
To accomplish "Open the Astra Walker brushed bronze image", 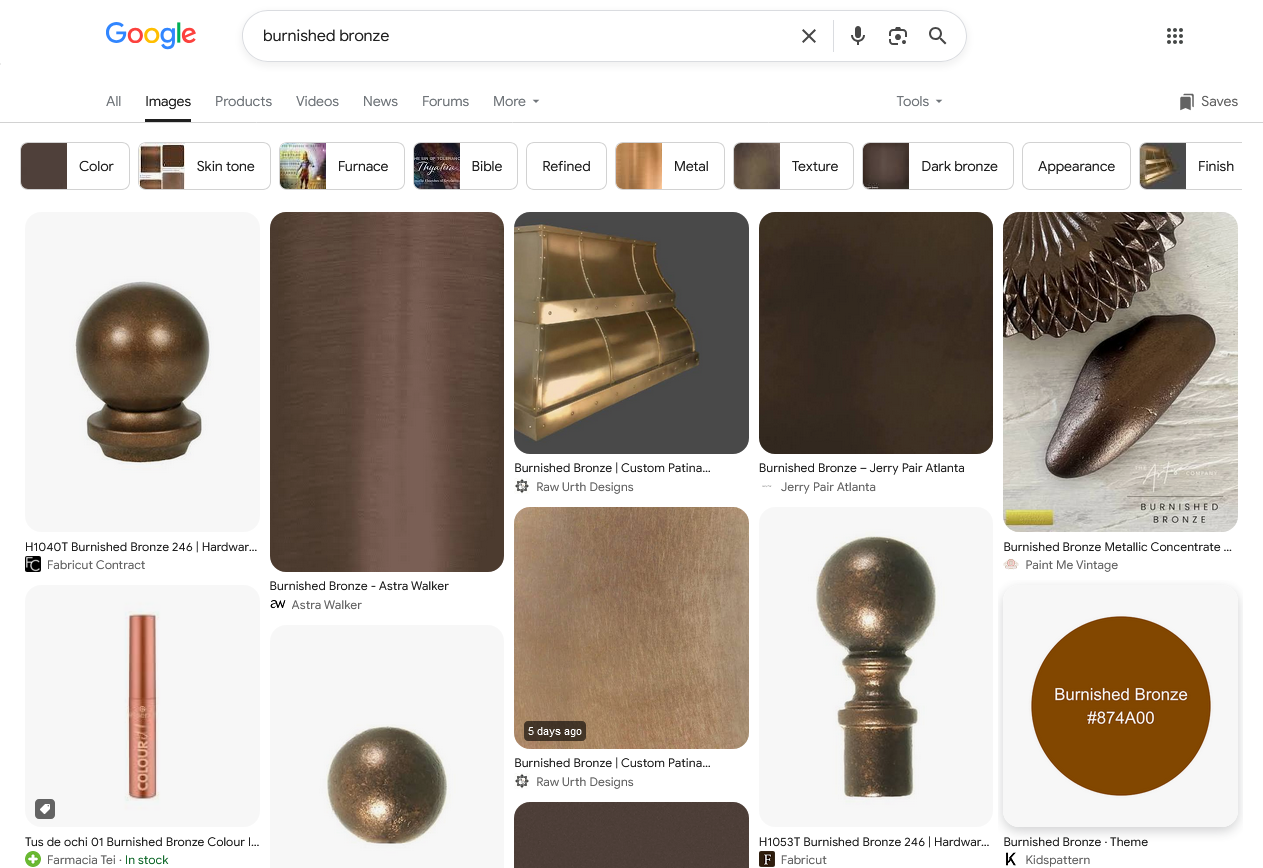I will coord(387,392).
